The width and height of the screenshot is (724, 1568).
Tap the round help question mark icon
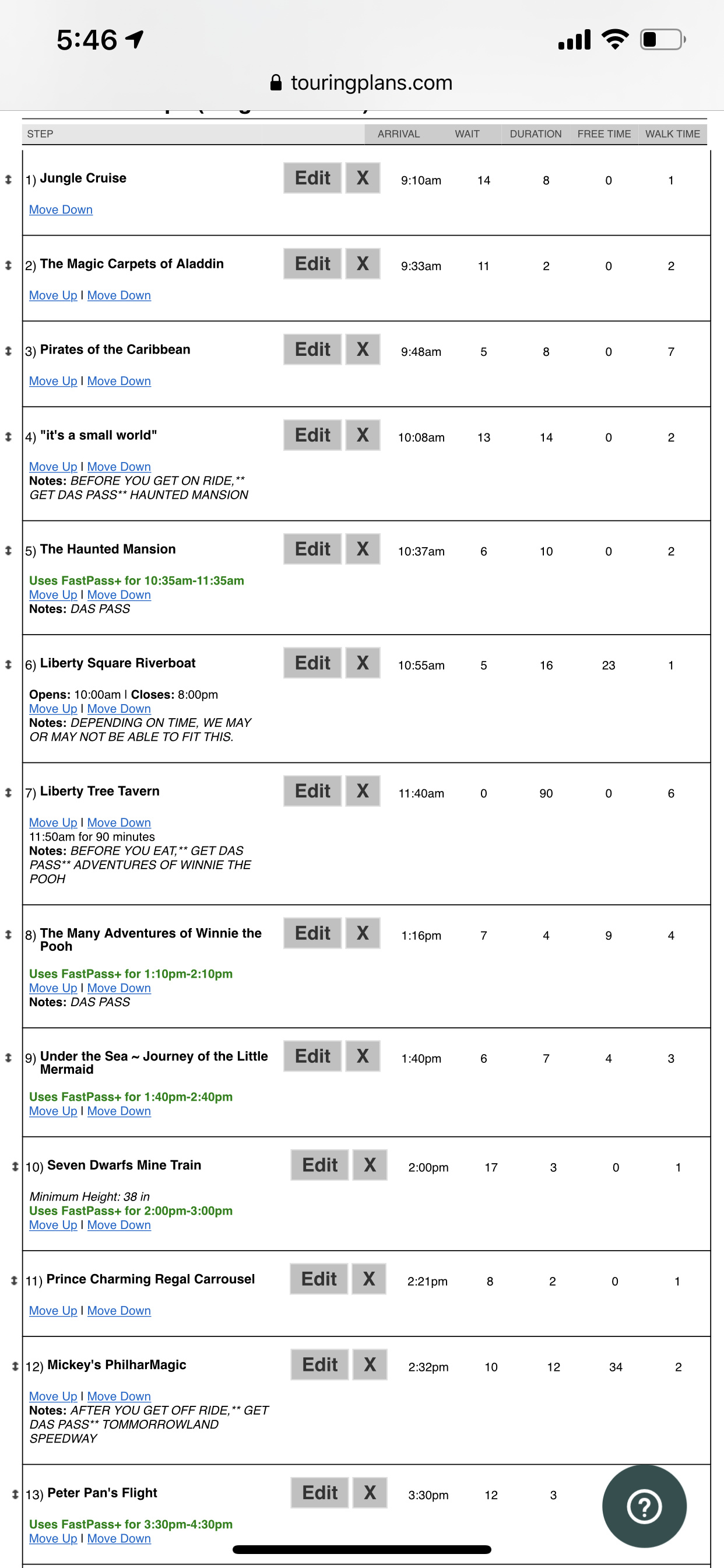point(644,1506)
